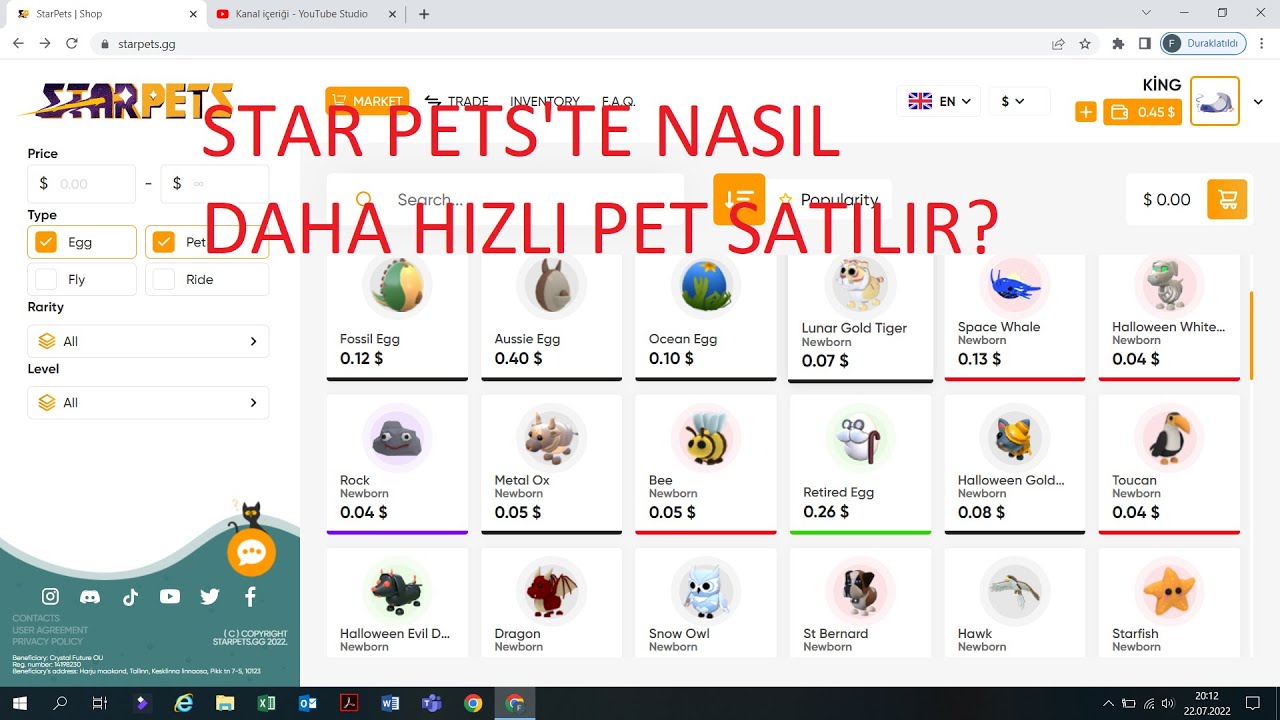The height and width of the screenshot is (720, 1280).
Task: Open Outlook from the taskbar
Action: click(307, 703)
